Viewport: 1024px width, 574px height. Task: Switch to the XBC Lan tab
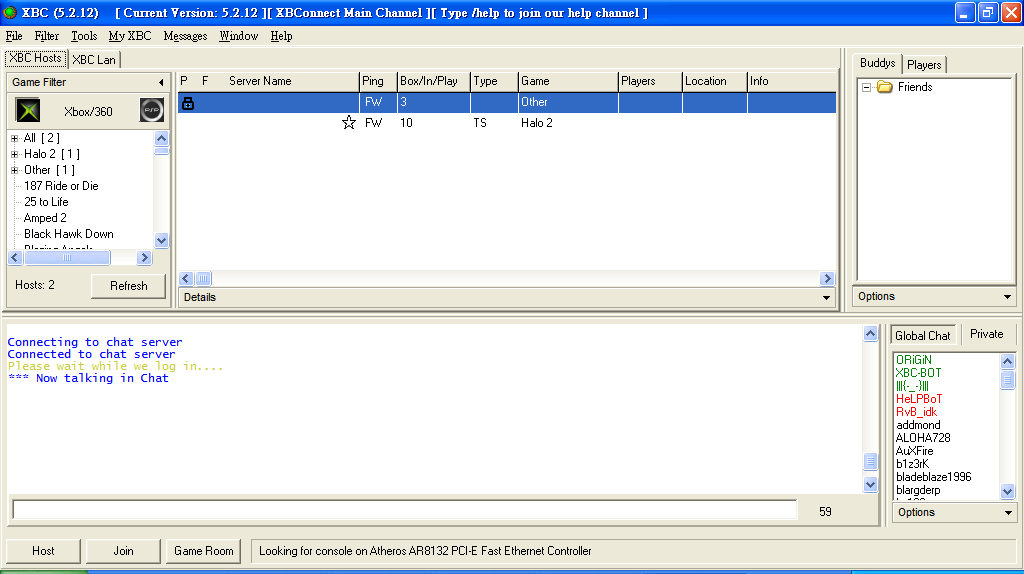click(x=94, y=60)
